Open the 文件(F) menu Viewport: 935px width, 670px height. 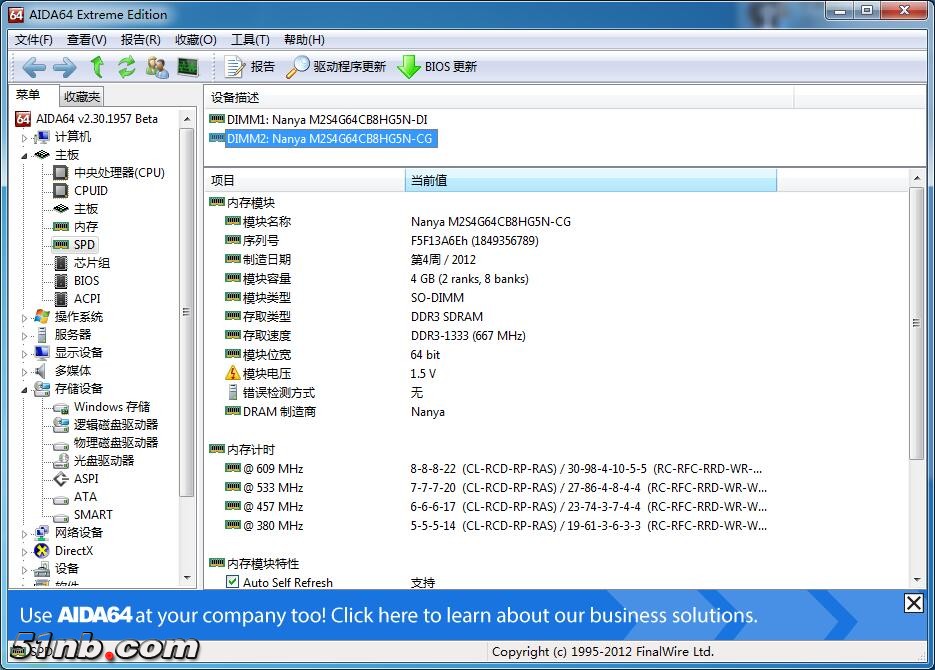pos(34,40)
